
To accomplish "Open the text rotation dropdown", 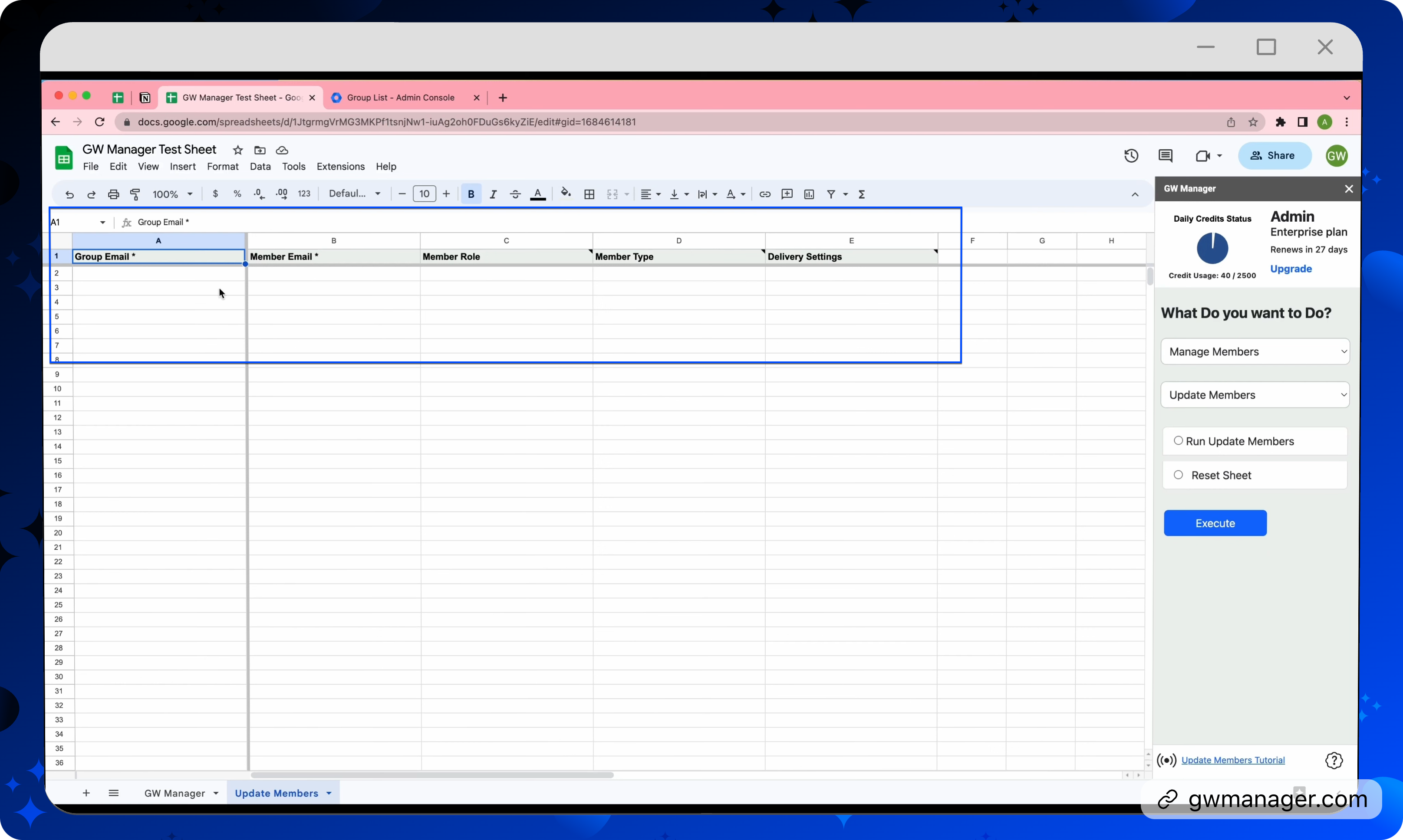I will pos(735,194).
